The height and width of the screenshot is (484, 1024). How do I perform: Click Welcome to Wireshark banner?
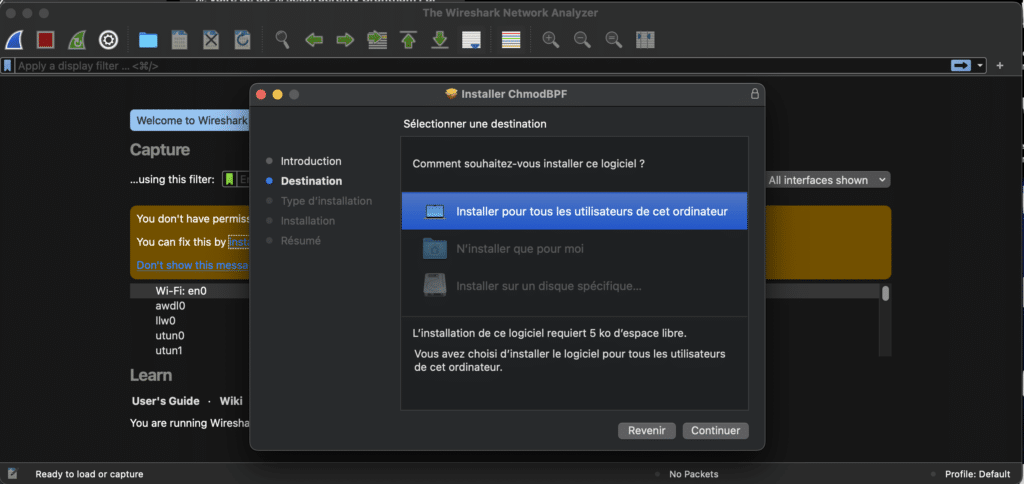[191, 121]
